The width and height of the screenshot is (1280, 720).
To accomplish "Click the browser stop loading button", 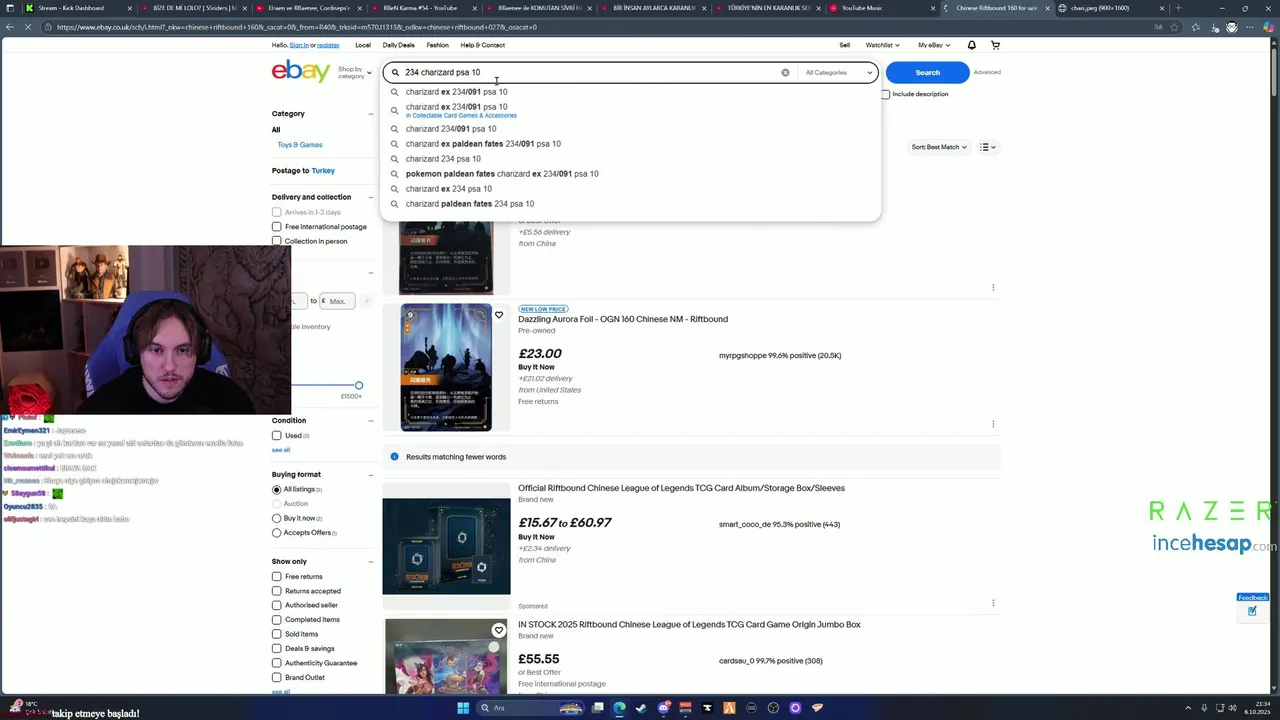I will click(x=29, y=27).
